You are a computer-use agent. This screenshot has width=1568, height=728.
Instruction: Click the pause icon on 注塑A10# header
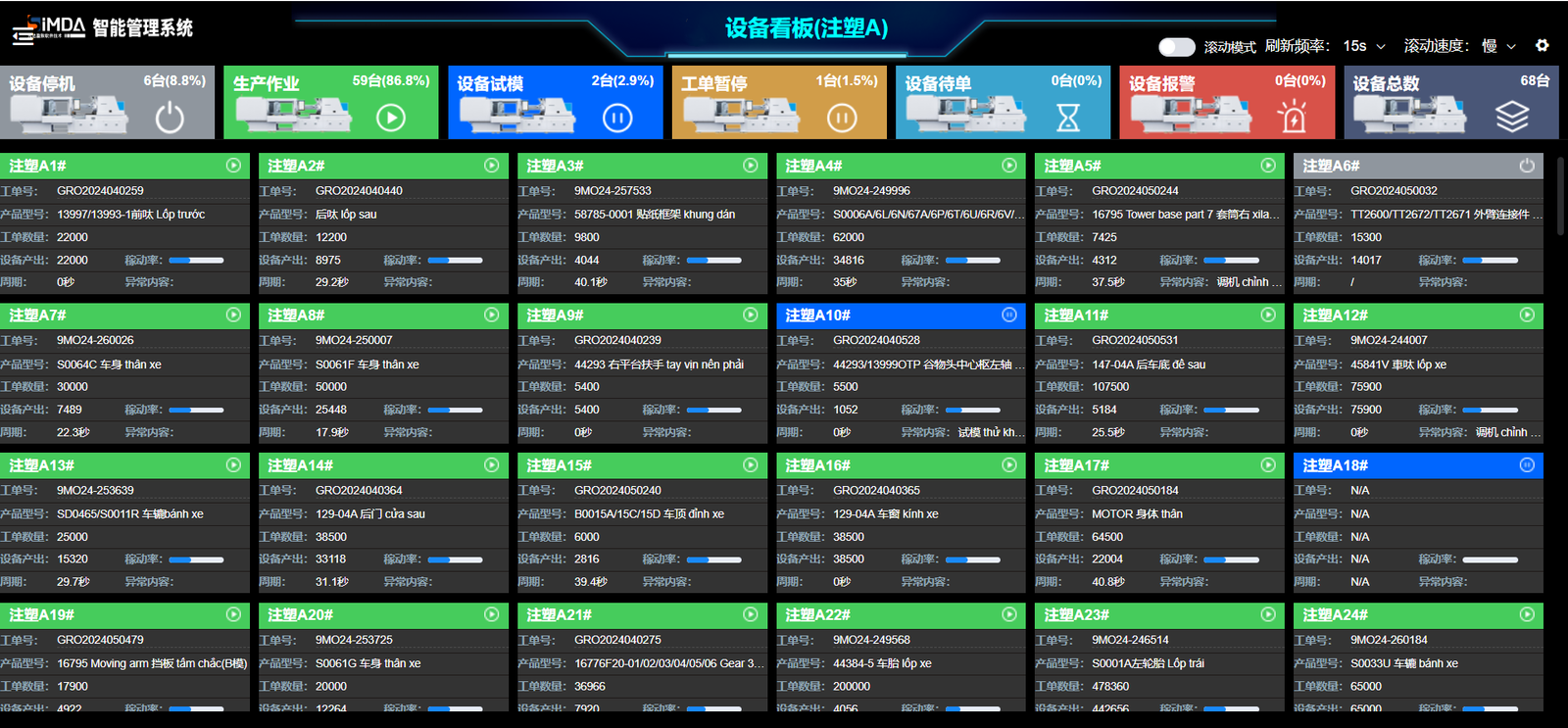point(1009,315)
